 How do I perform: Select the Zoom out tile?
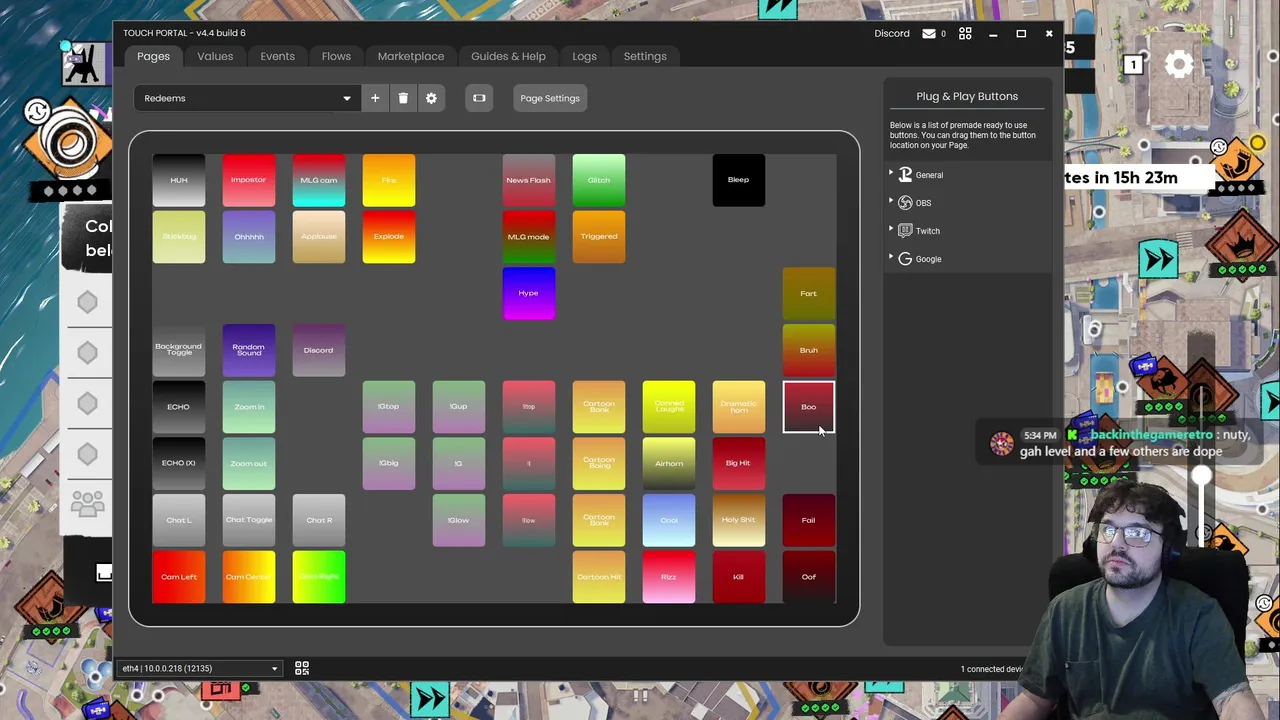point(249,463)
